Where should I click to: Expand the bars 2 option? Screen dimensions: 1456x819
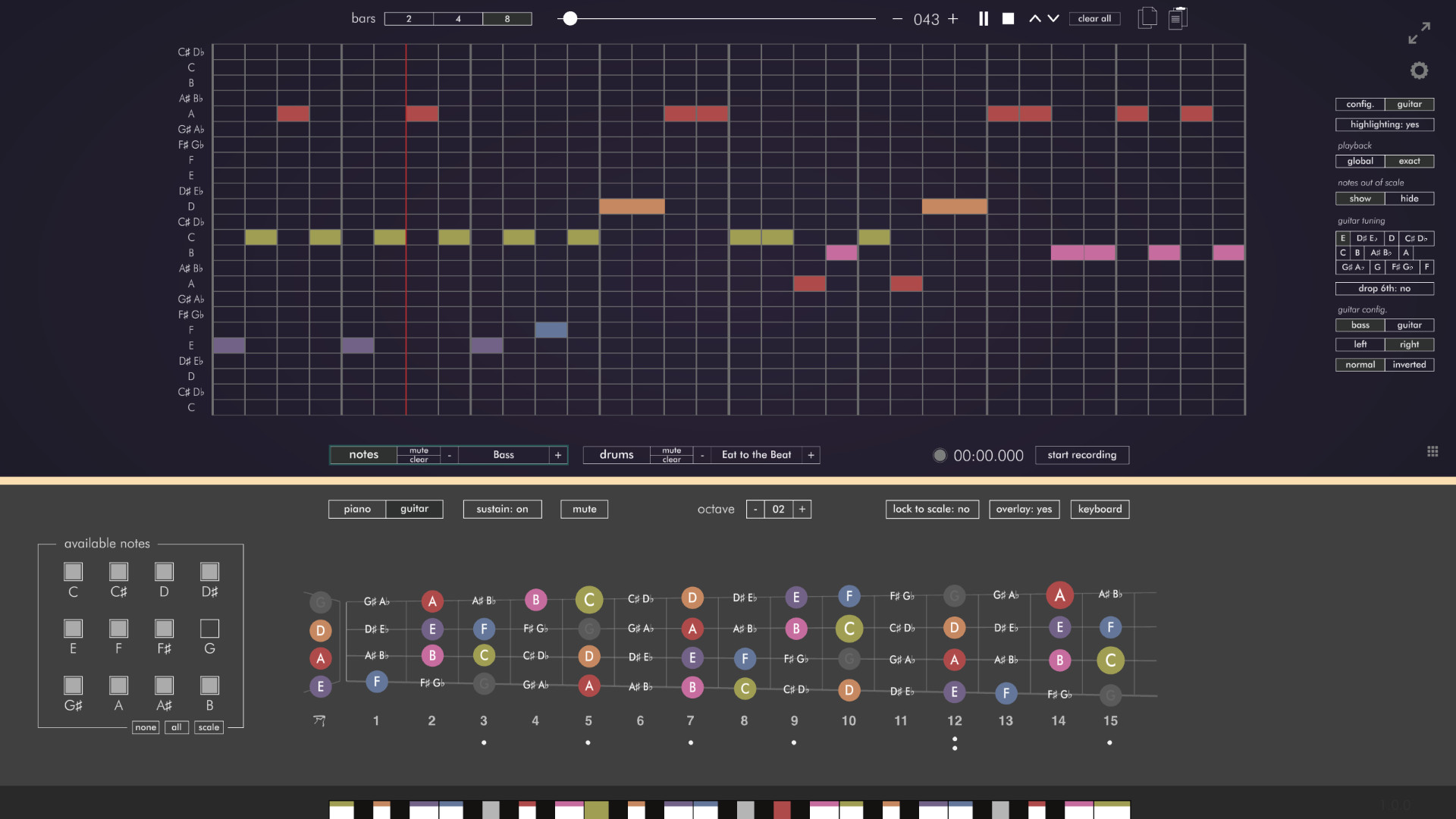[x=408, y=18]
